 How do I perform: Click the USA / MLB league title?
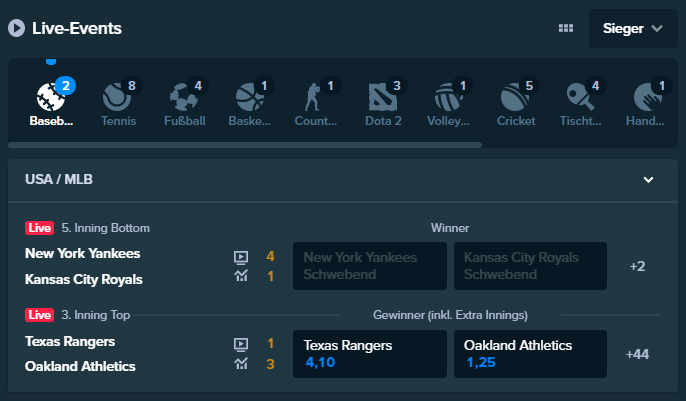59,179
